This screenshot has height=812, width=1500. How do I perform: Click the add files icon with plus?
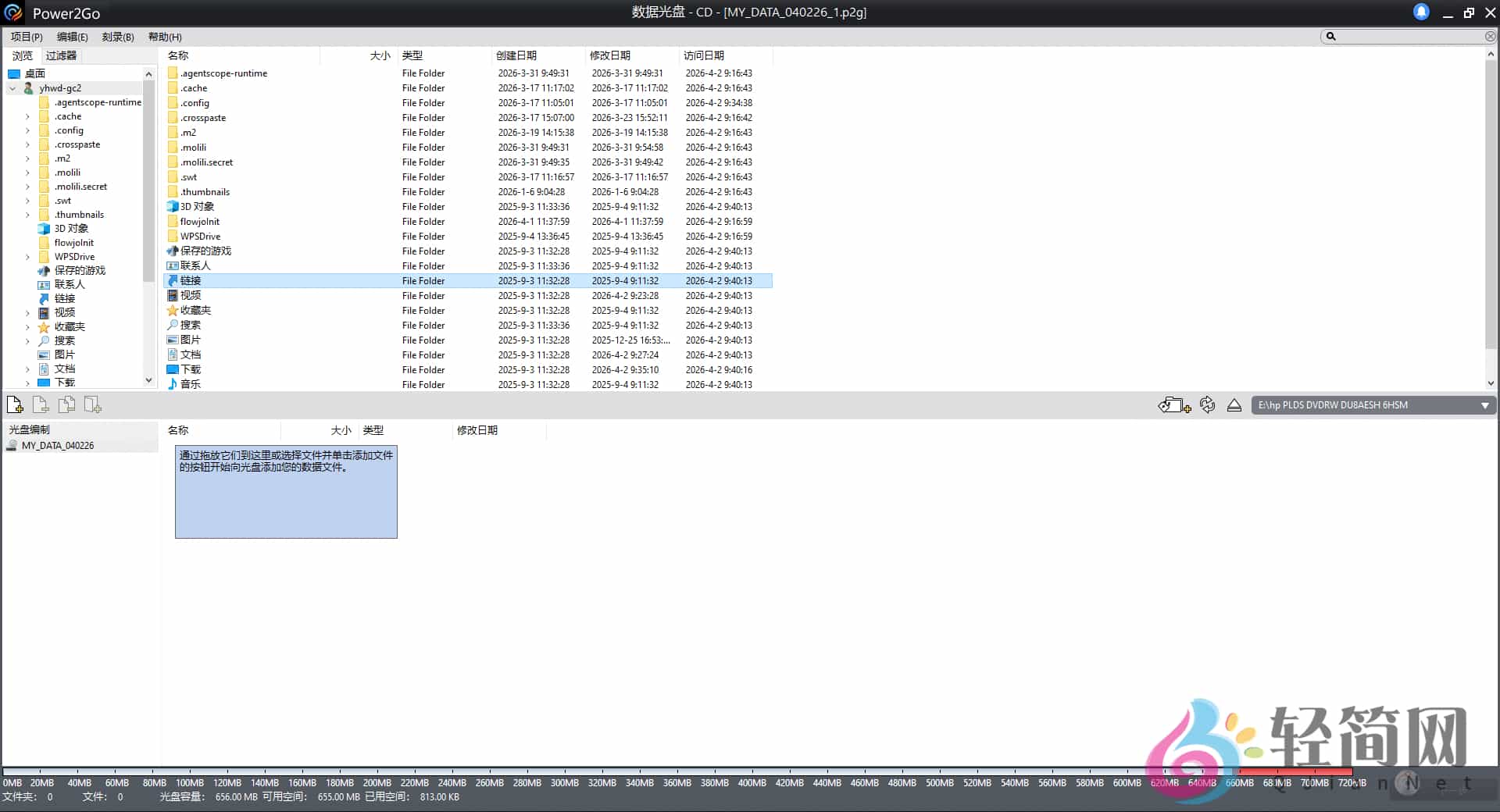point(15,404)
